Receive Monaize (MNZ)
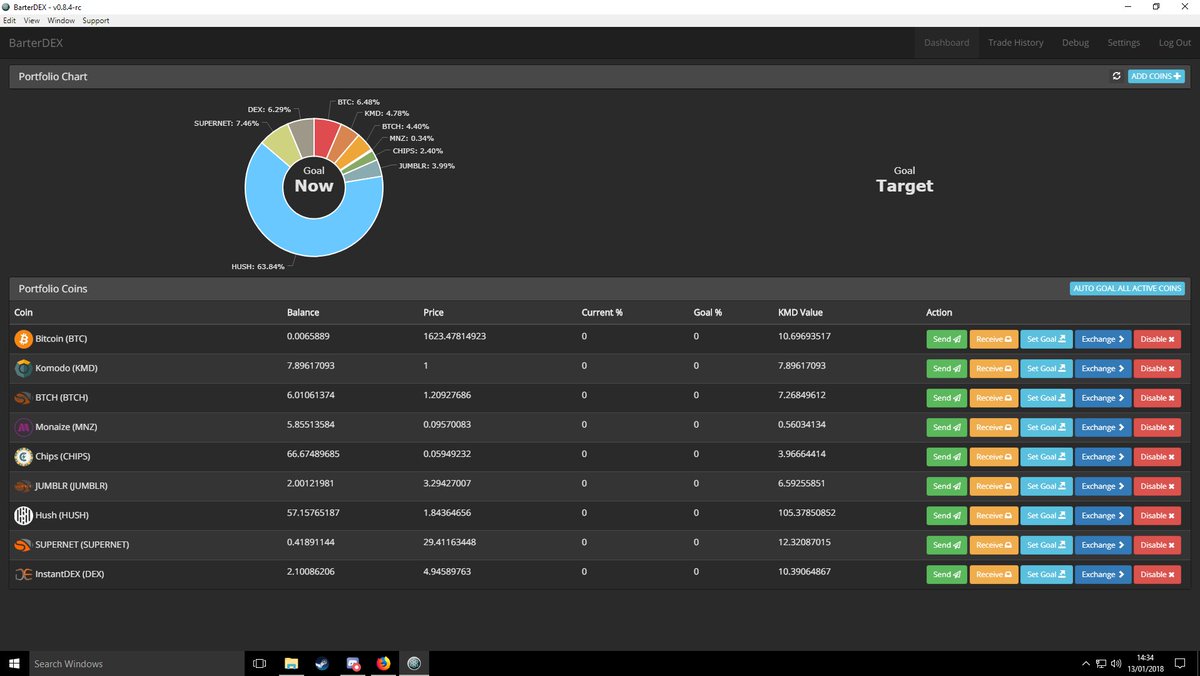Image resolution: width=1200 pixels, height=676 pixels. coord(994,427)
